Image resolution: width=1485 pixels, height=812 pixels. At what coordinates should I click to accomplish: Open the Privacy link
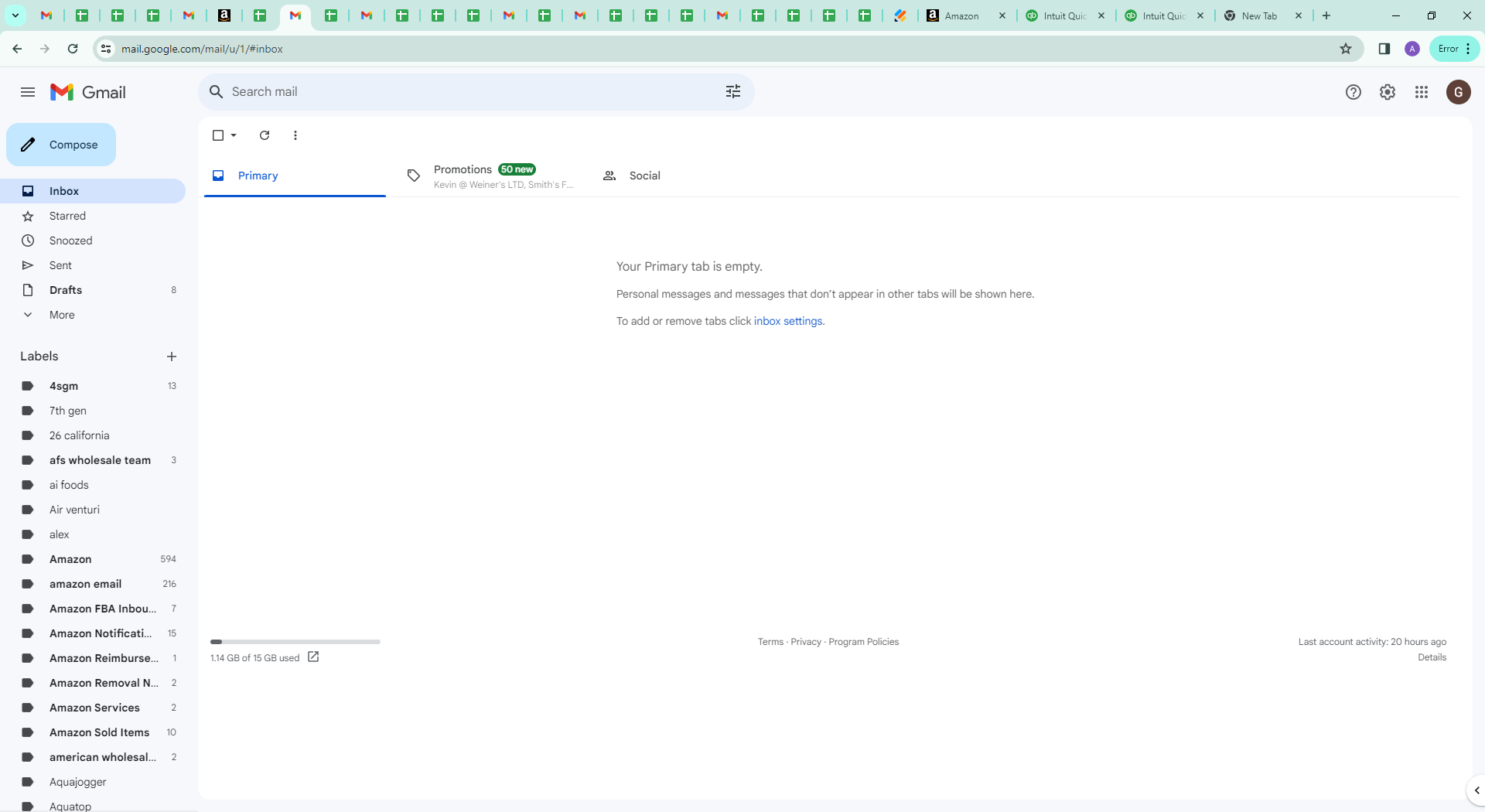point(806,642)
